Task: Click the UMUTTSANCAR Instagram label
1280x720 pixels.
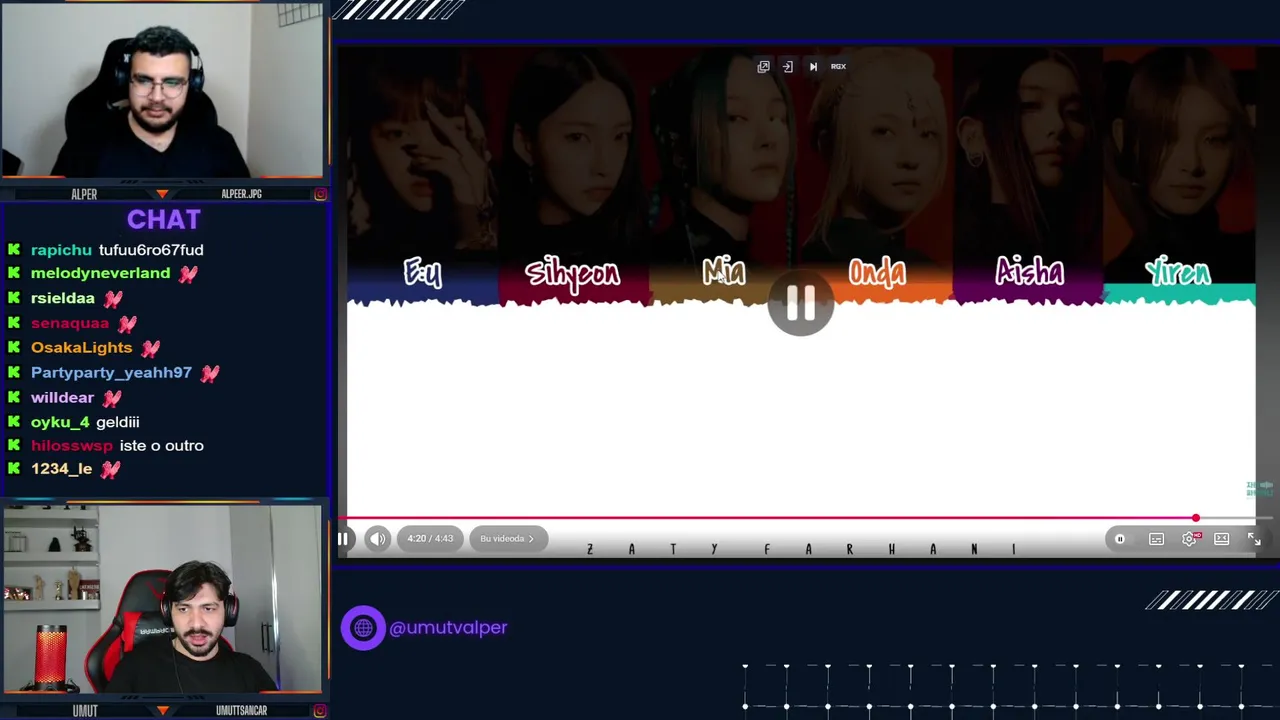Action: point(241,711)
